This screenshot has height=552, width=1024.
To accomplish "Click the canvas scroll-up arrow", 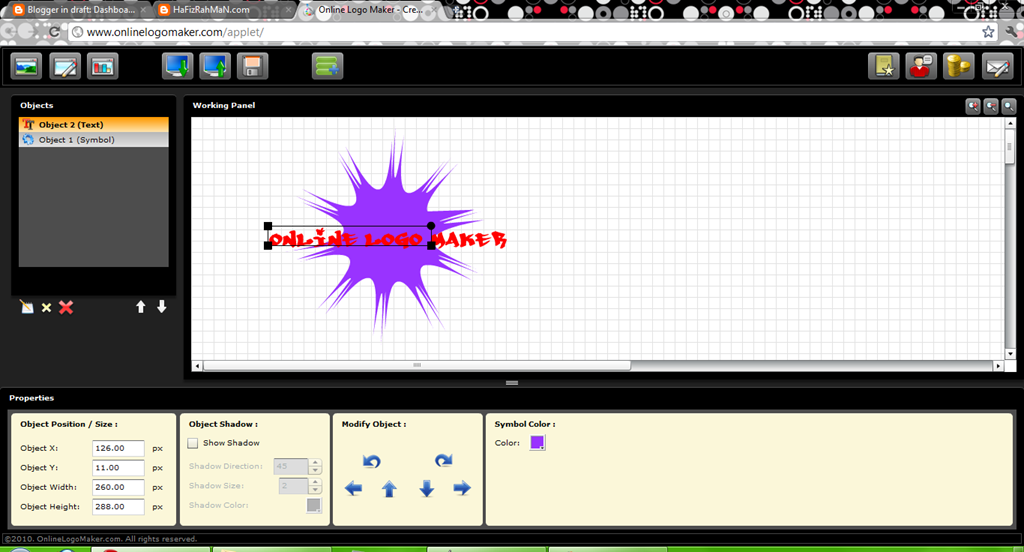I will [x=1010, y=123].
